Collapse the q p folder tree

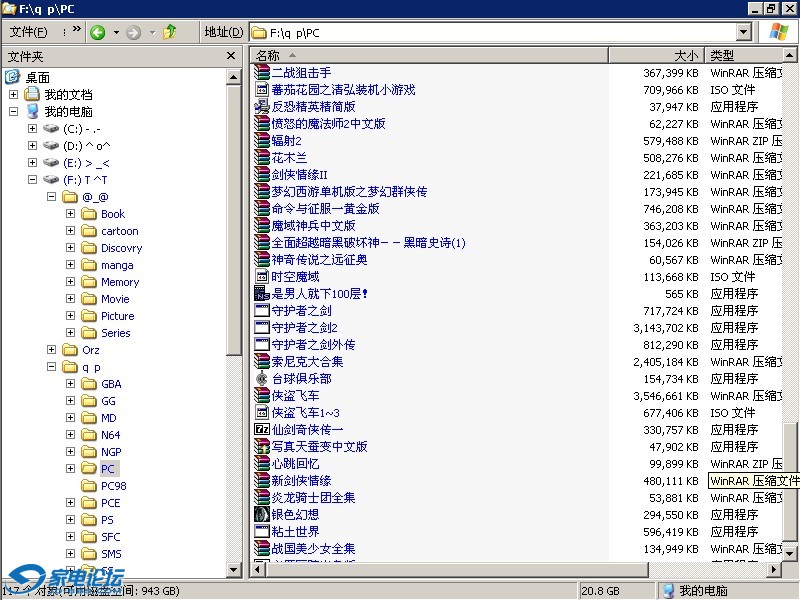point(51,367)
